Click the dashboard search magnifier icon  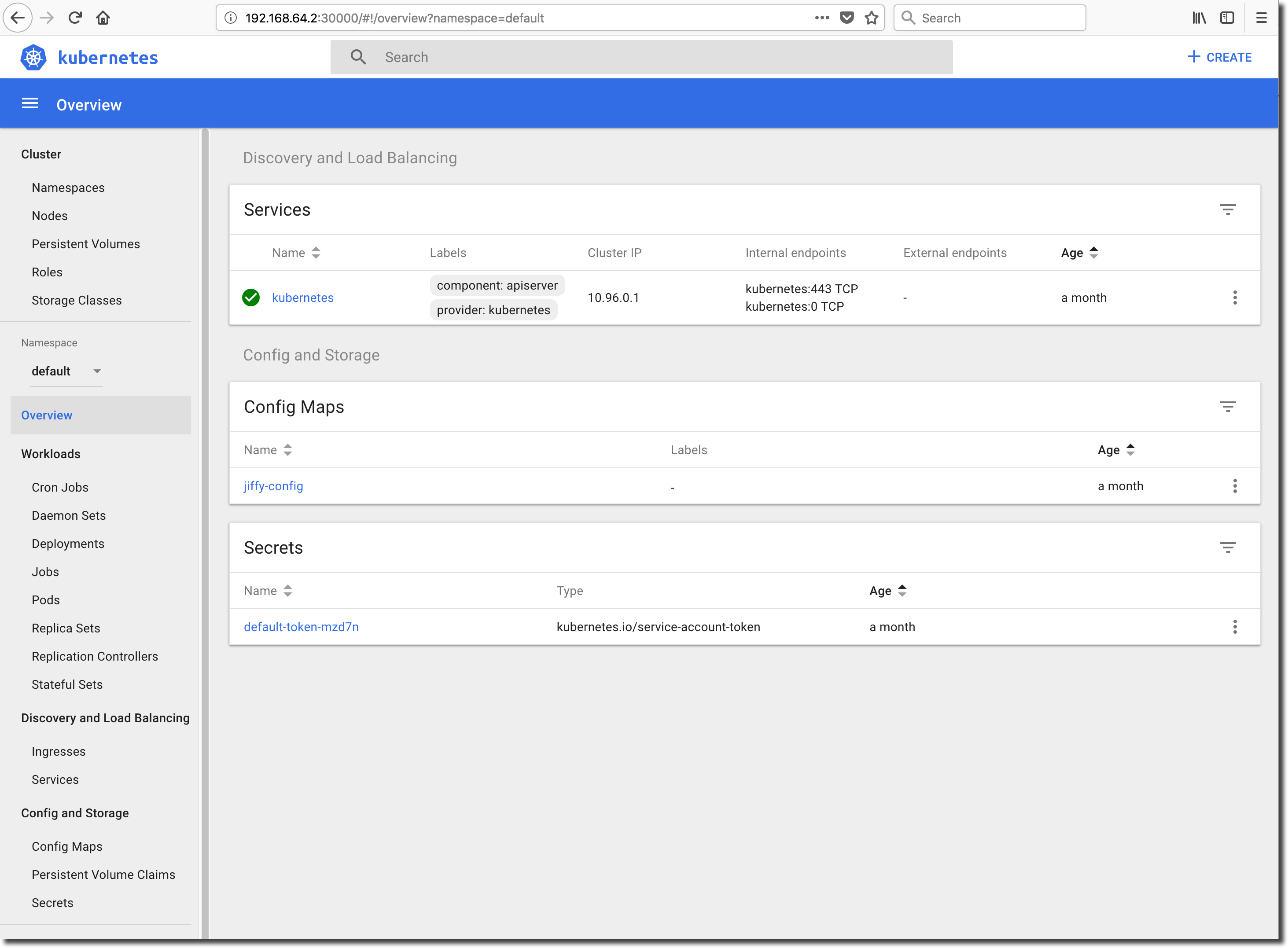(358, 57)
